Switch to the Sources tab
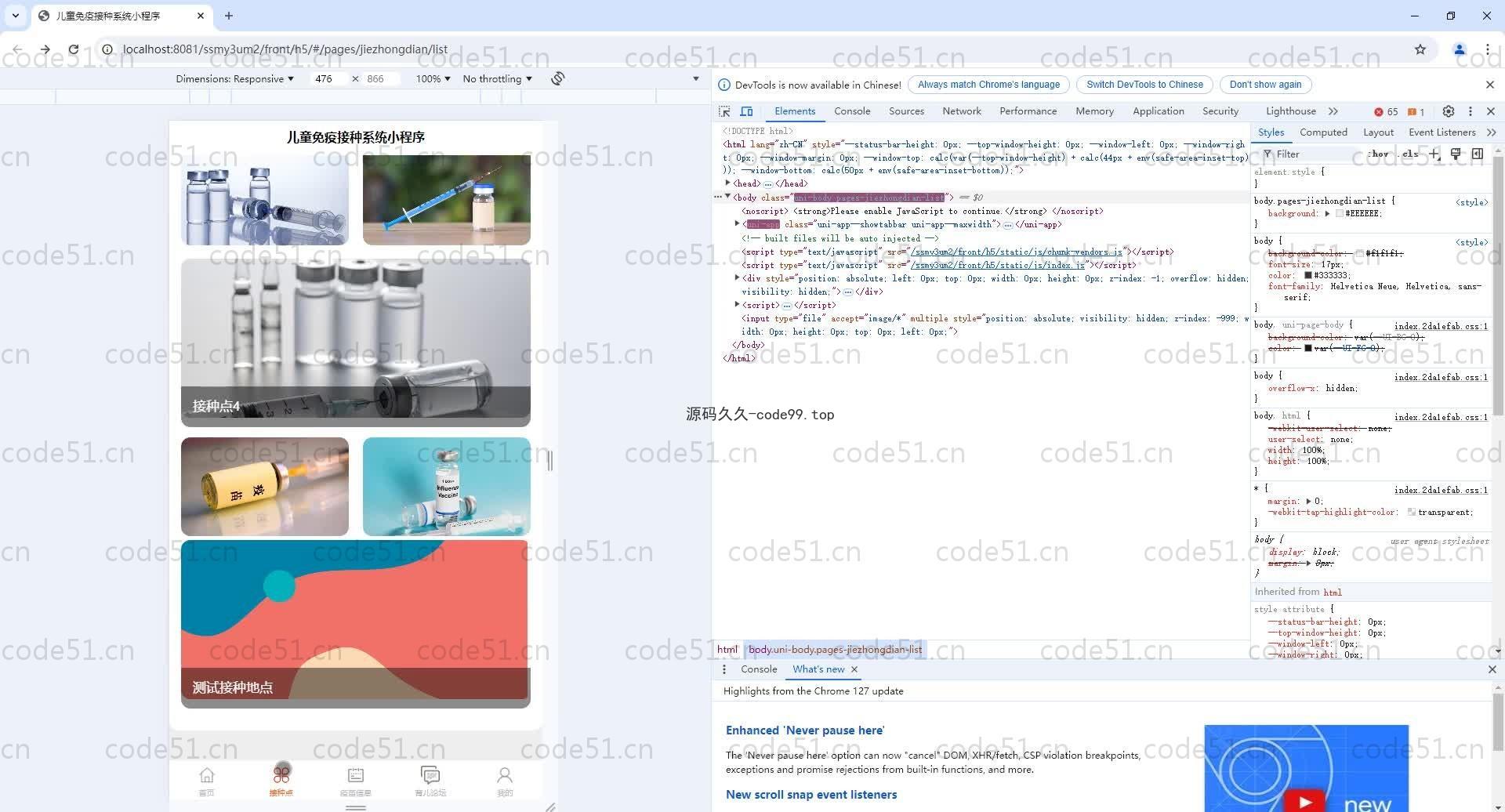Viewport: 1505px width, 812px height. pos(906,111)
